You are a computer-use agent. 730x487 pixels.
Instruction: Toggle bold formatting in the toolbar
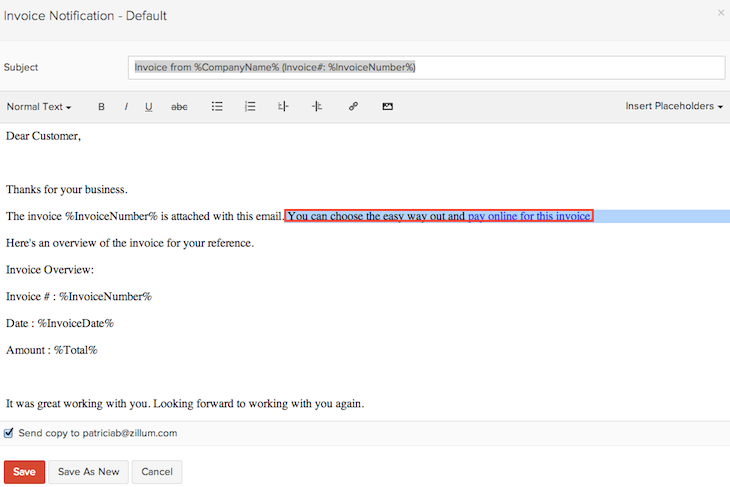101,107
